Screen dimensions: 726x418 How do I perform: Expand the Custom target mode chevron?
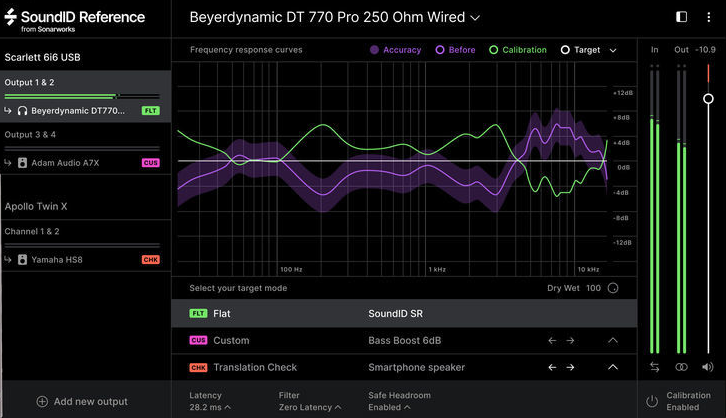click(613, 340)
